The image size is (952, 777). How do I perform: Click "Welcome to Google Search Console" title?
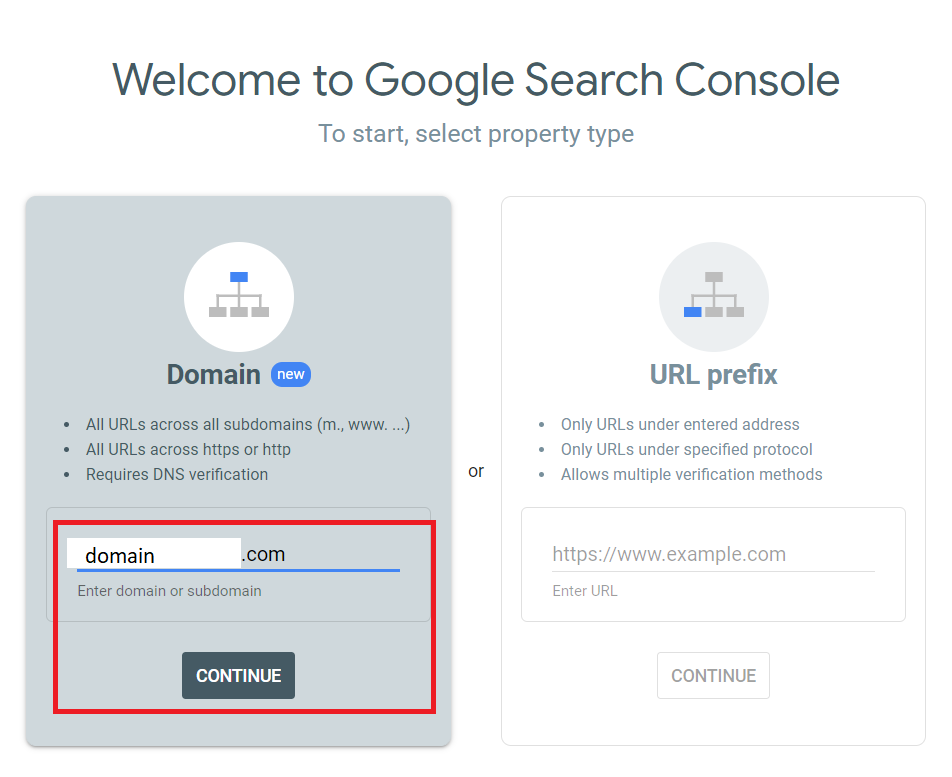[476, 80]
